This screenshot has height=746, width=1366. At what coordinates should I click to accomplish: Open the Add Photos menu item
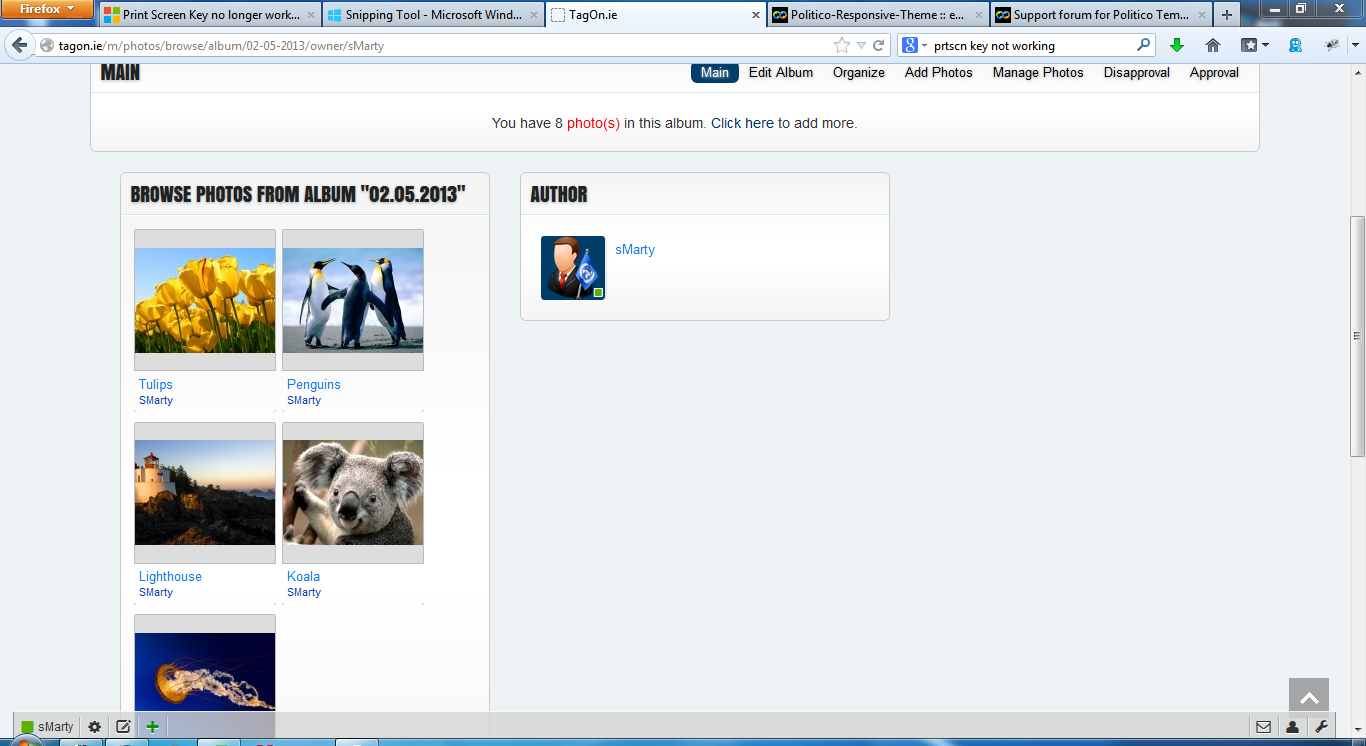pyautogui.click(x=939, y=72)
